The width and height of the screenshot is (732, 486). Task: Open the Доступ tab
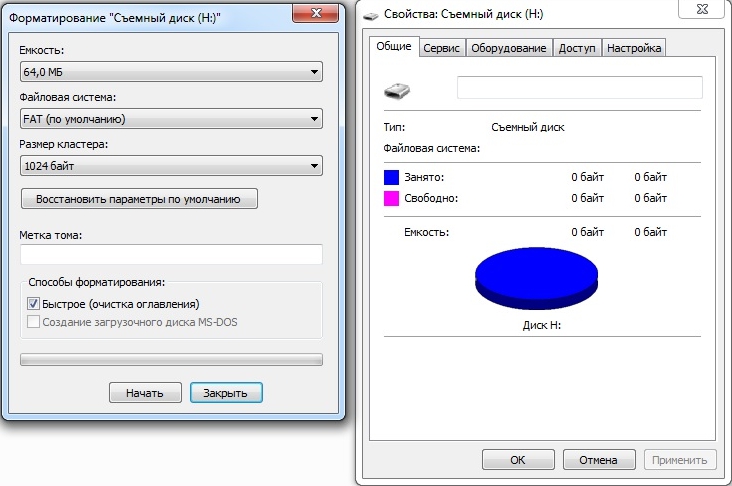(x=577, y=48)
